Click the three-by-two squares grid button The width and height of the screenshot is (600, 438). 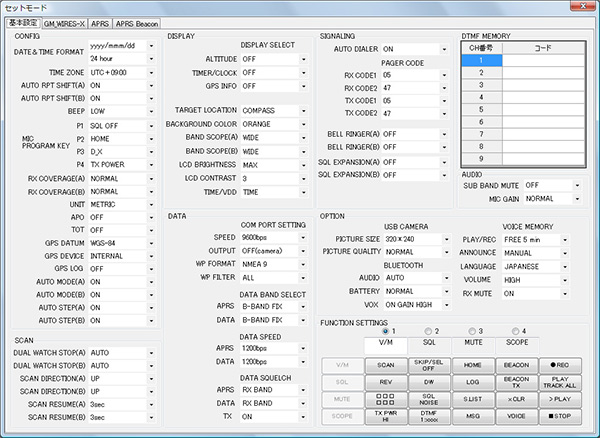click(x=385, y=398)
